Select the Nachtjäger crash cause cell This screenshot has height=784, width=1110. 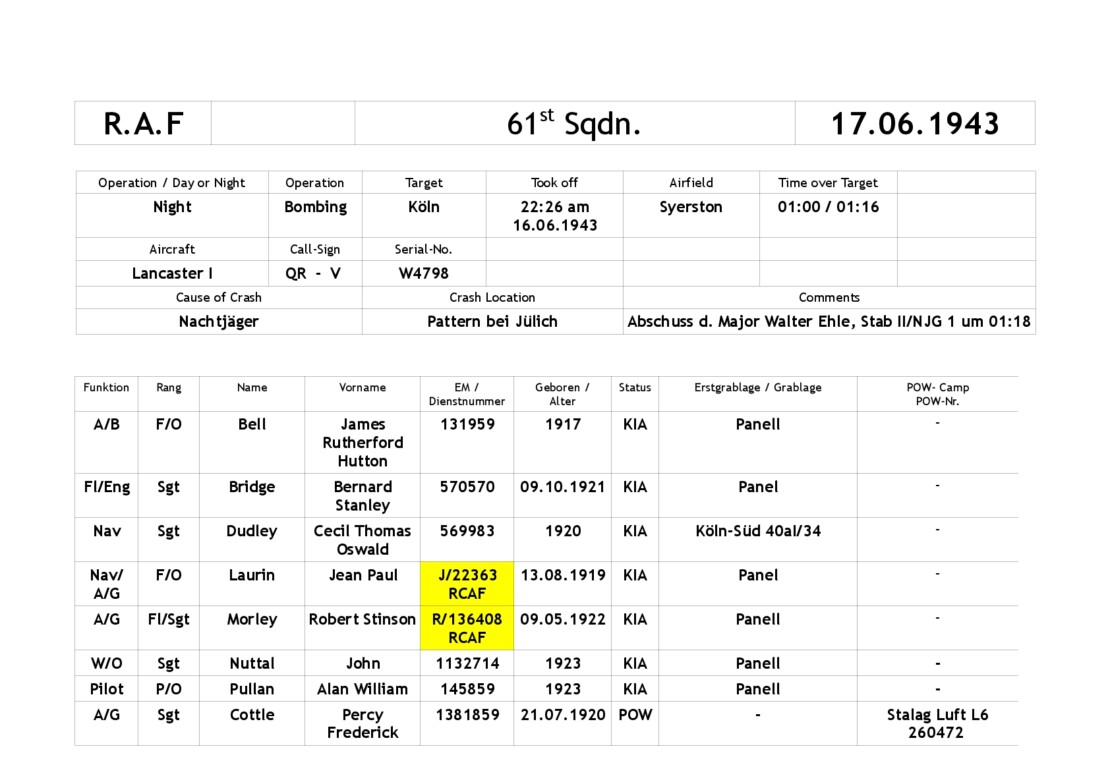[x=218, y=321]
